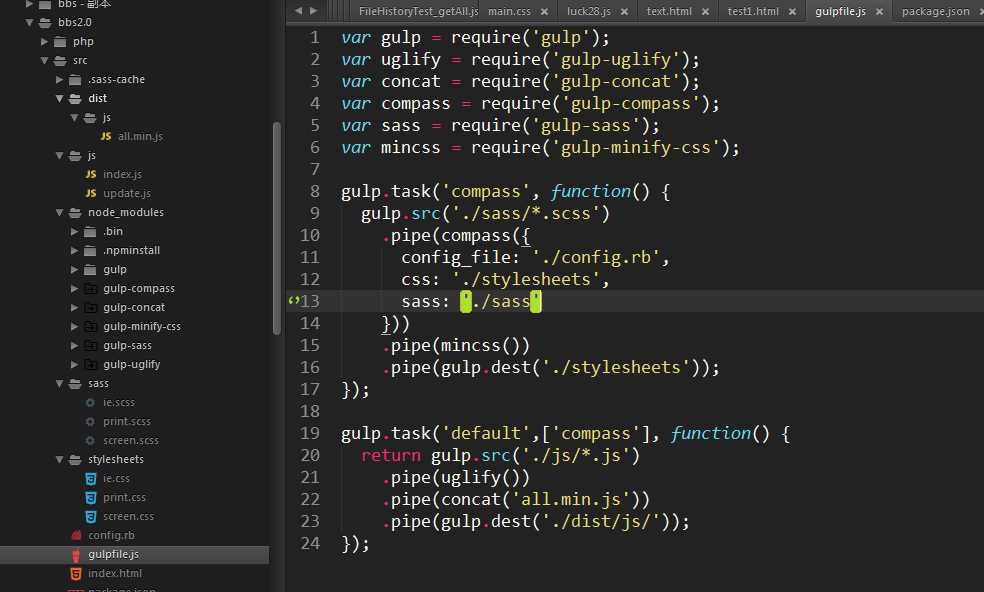This screenshot has height=592, width=984.
Task: Close the main.css tab
Action: click(x=544, y=11)
